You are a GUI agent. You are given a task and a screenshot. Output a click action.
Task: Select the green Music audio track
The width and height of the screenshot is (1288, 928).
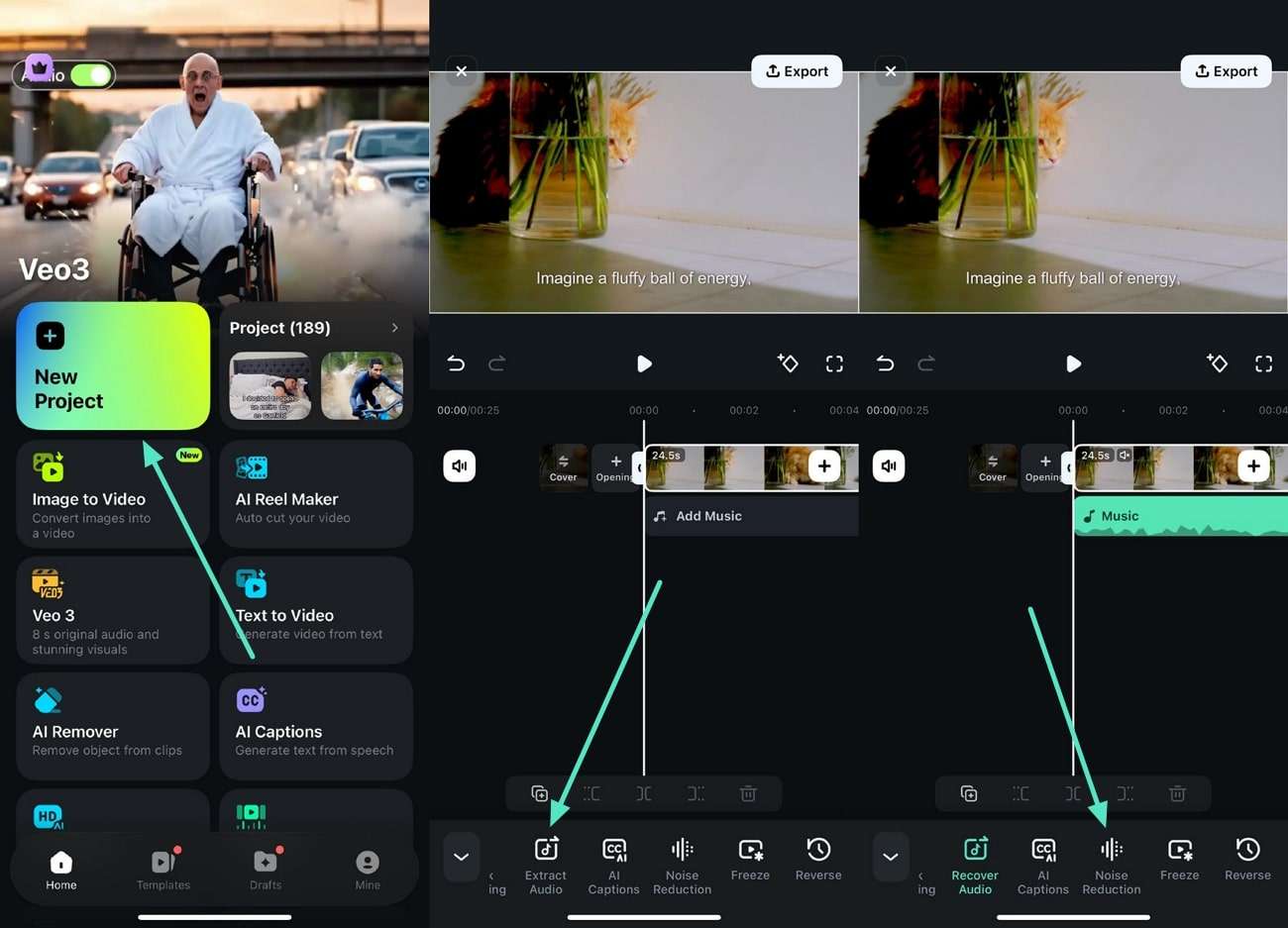(1181, 516)
